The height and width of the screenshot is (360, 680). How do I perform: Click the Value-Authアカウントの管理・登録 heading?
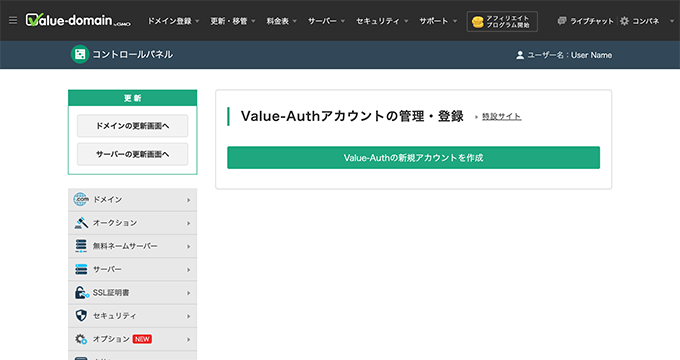point(352,116)
